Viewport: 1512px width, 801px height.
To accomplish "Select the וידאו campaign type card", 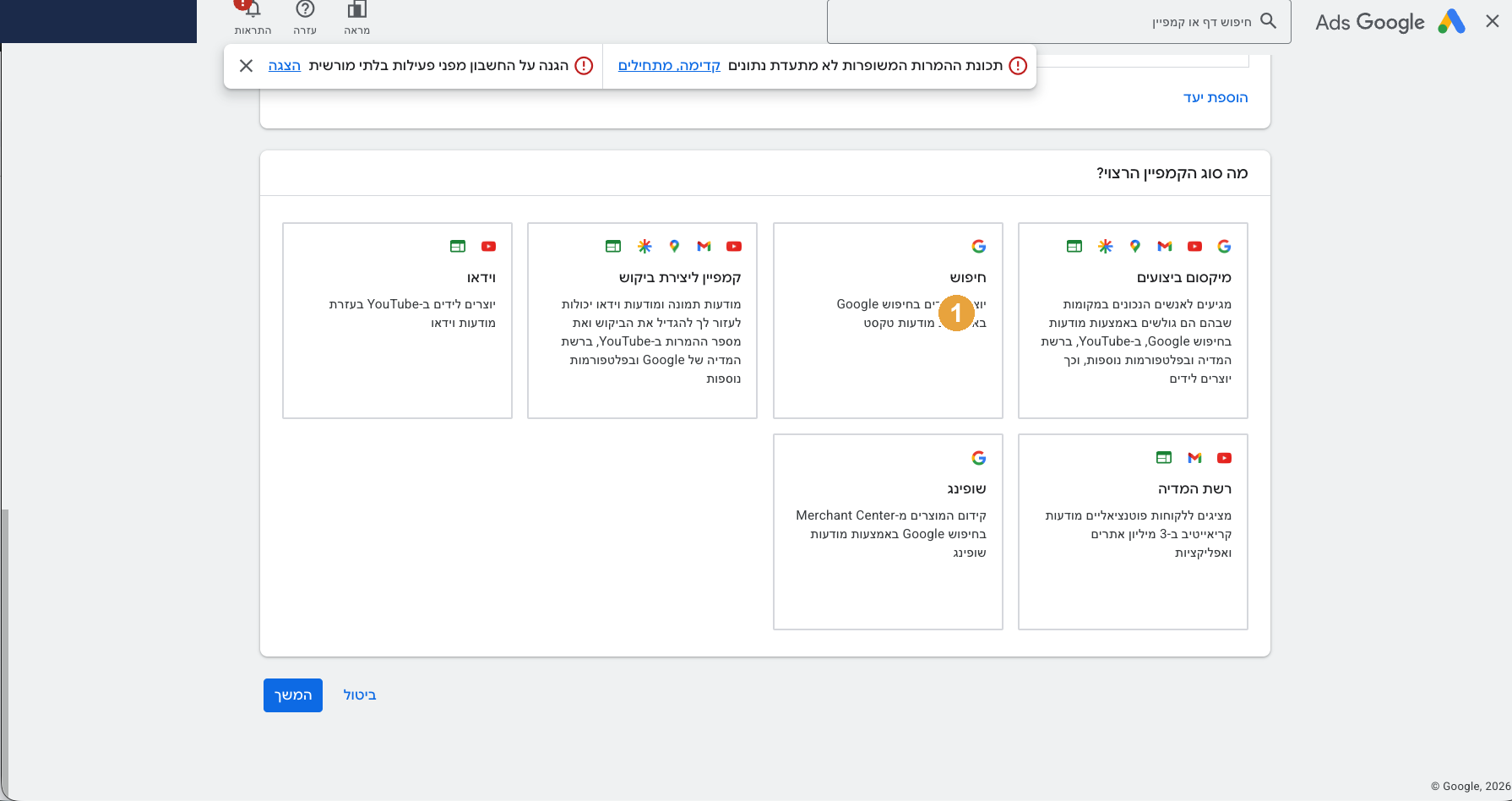I will point(397,320).
